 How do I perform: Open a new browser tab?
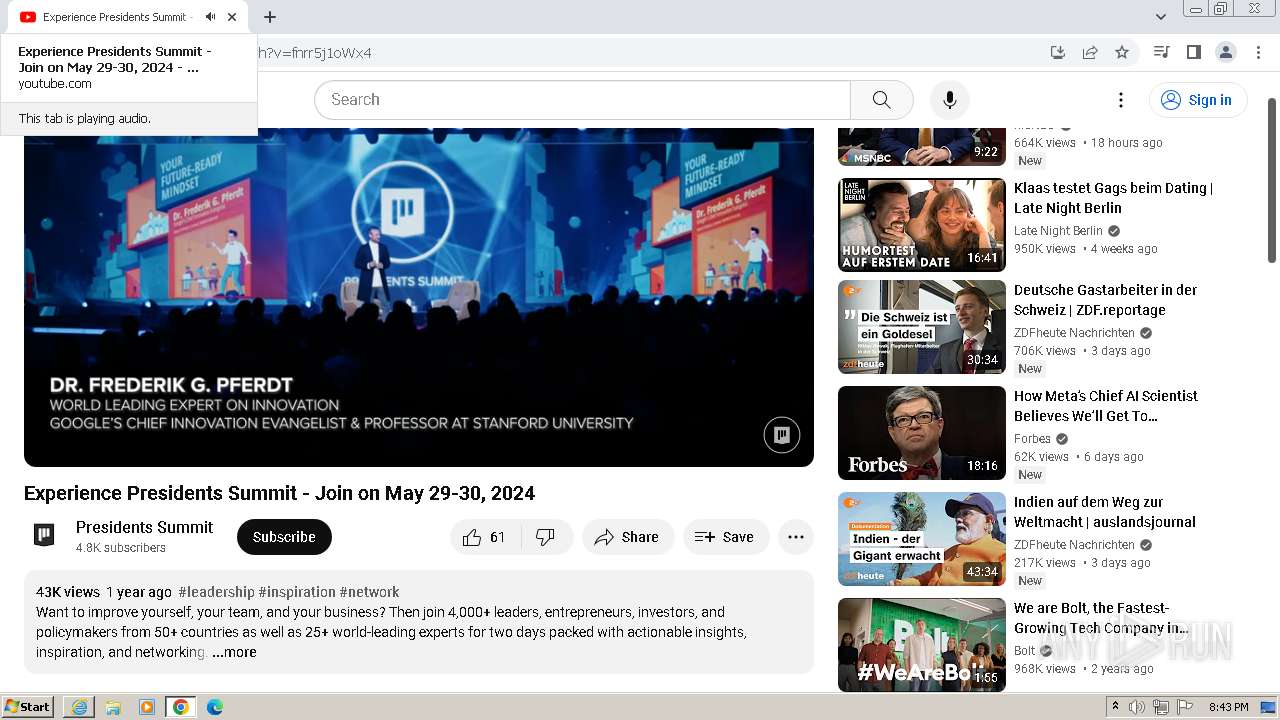(270, 17)
